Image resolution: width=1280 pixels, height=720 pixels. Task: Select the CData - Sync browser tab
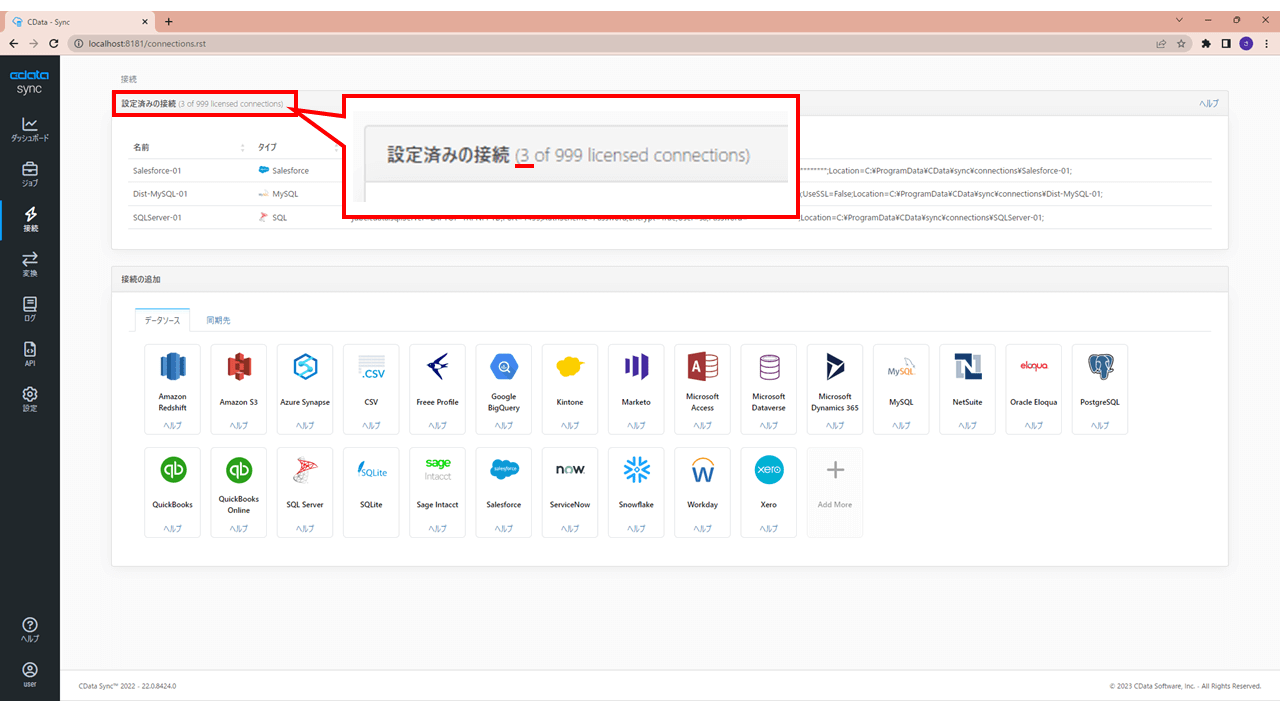tap(79, 21)
